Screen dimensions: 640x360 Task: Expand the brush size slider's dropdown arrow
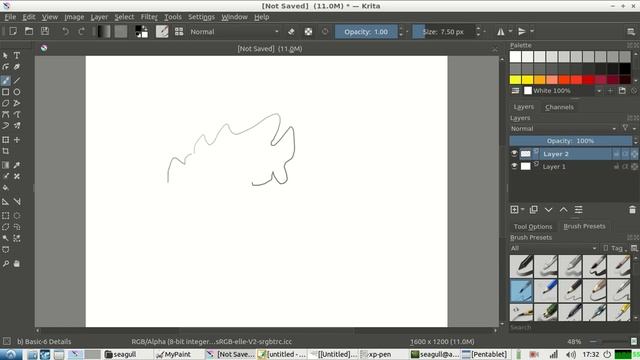[484, 31]
